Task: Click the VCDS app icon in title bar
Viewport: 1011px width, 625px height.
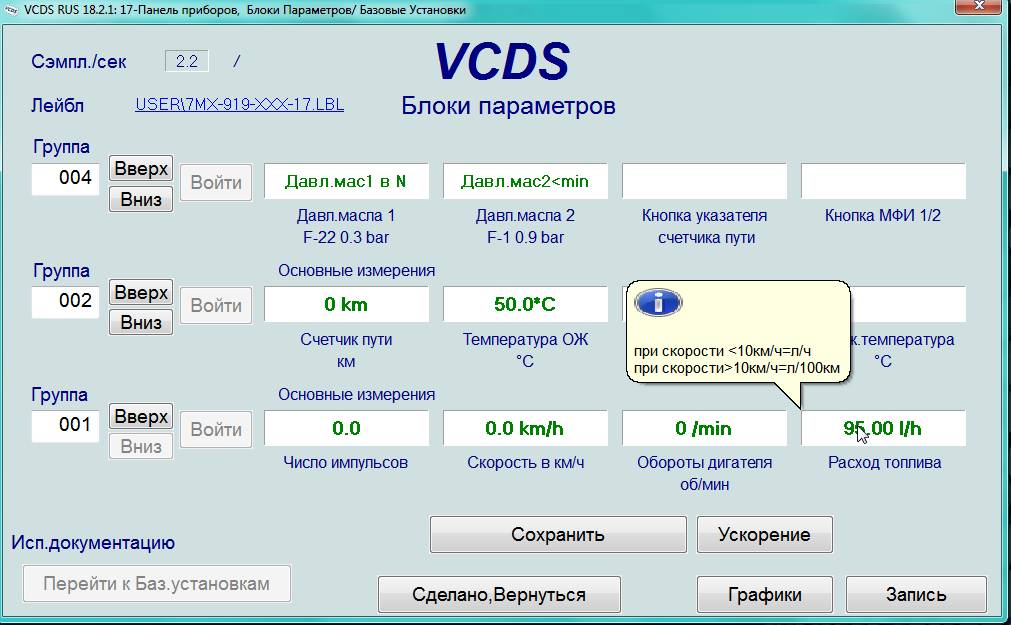Action: pos(11,9)
